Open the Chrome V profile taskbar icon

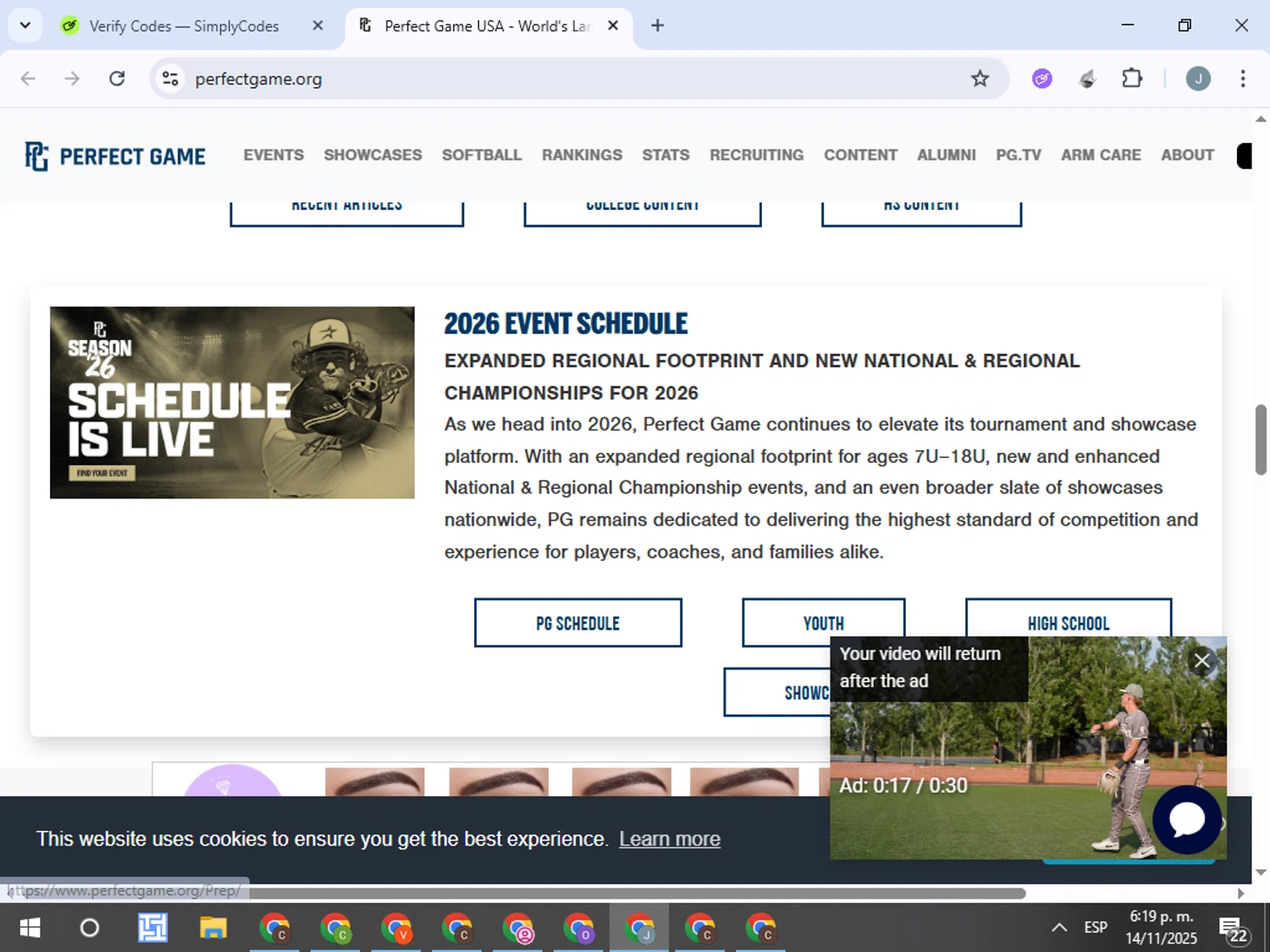tap(395, 928)
